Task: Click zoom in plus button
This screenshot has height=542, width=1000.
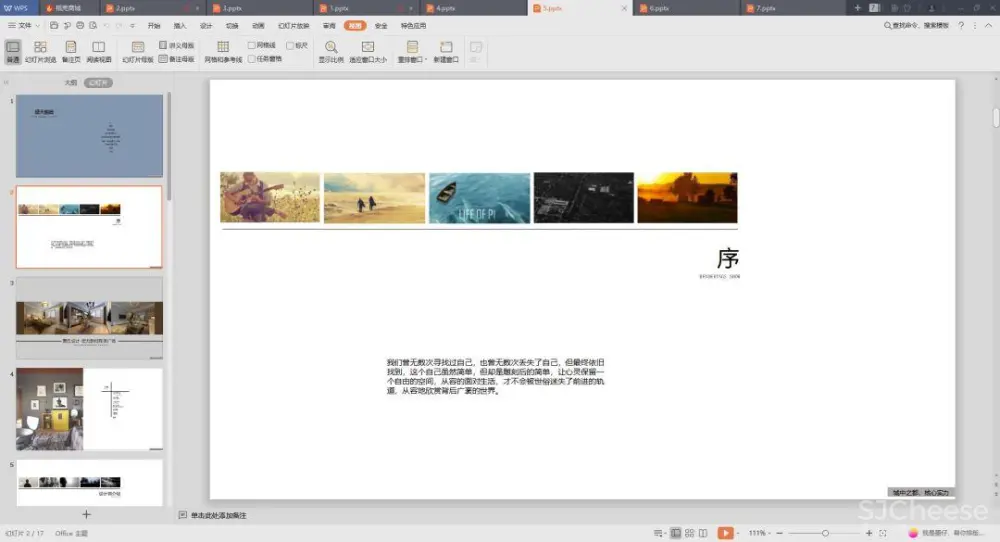Action: [x=869, y=533]
